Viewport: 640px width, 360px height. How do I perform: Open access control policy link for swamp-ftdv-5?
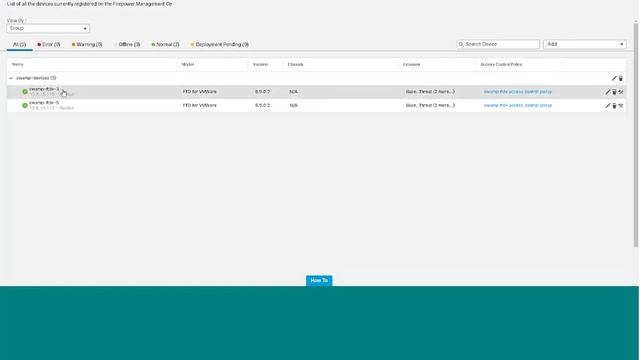[518, 105]
